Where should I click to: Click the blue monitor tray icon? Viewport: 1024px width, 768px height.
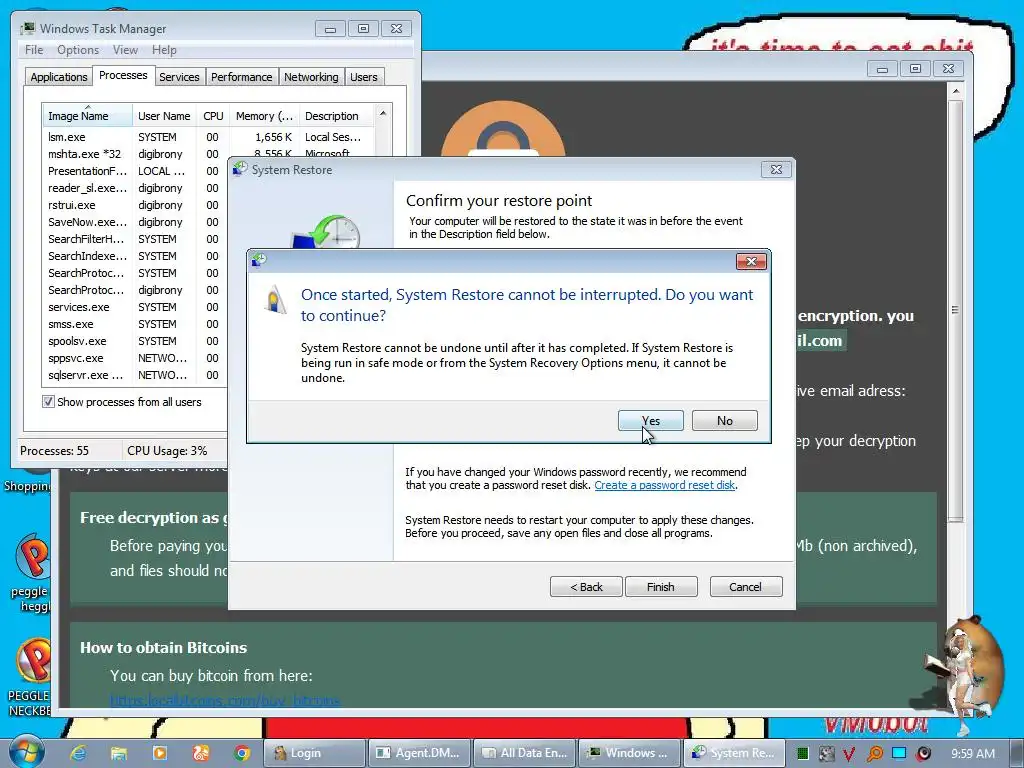[x=899, y=753]
